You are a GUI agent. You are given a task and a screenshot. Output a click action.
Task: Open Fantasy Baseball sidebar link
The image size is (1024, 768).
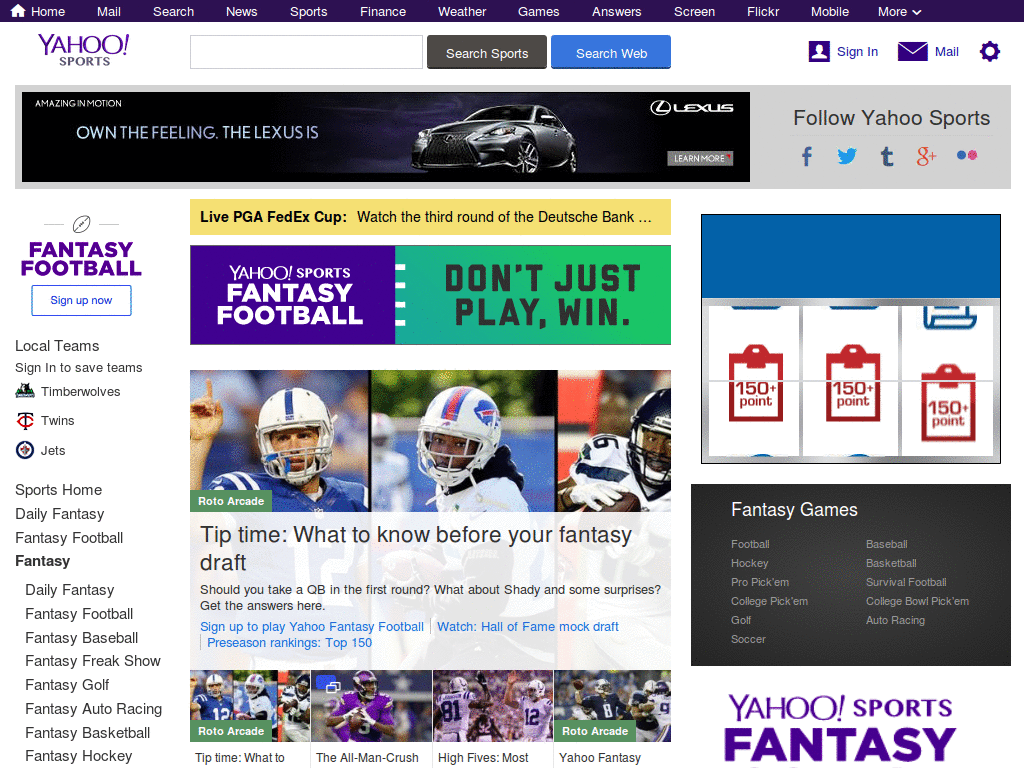click(x=82, y=637)
